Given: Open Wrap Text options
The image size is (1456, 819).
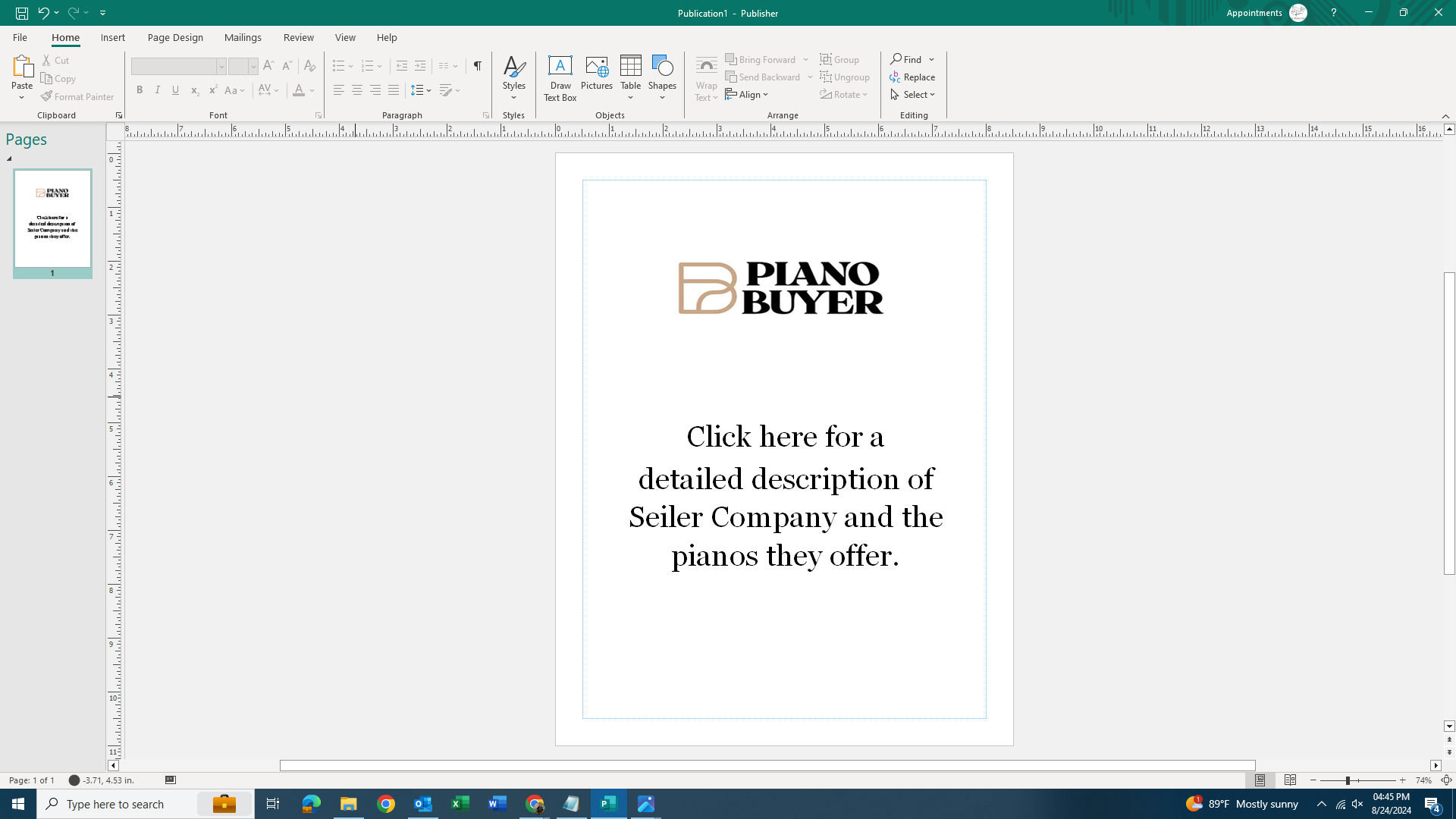Looking at the screenshot, I should tap(706, 78).
